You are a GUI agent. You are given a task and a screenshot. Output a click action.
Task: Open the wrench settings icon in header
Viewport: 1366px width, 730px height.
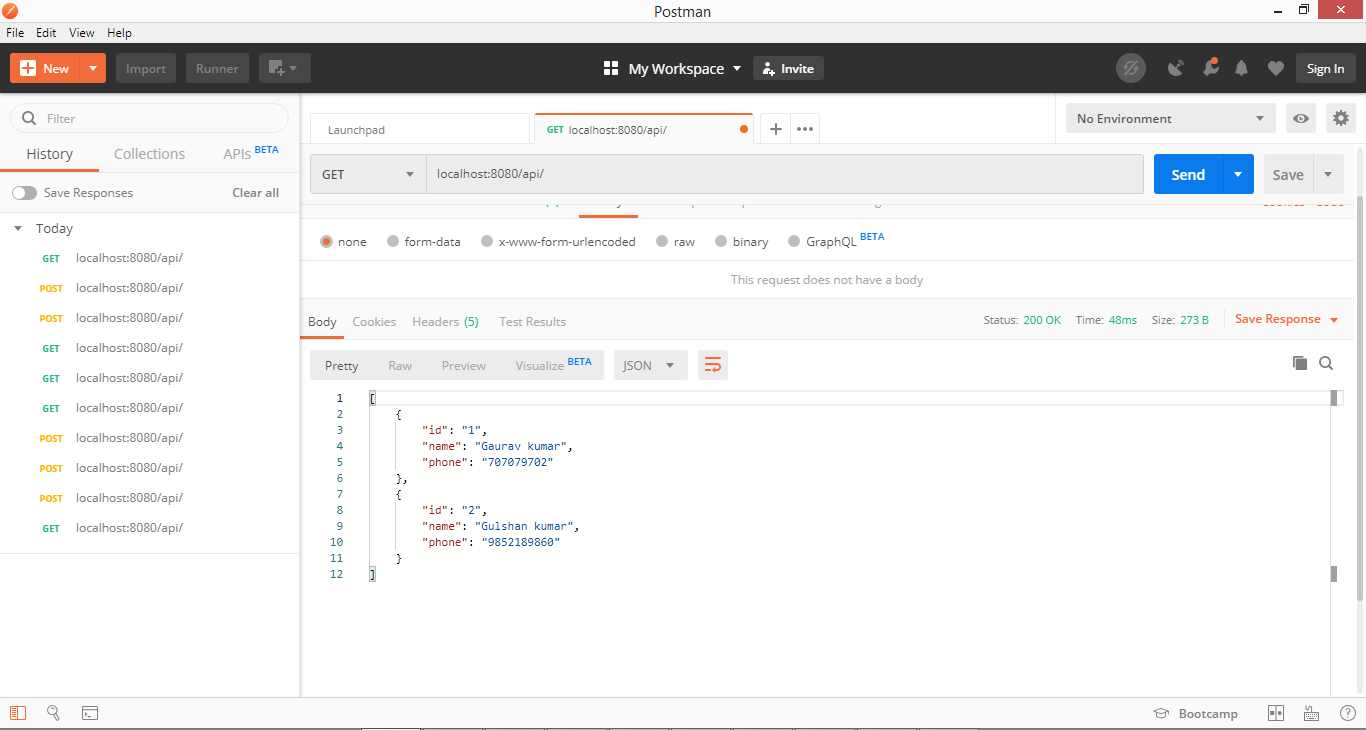coord(1210,68)
